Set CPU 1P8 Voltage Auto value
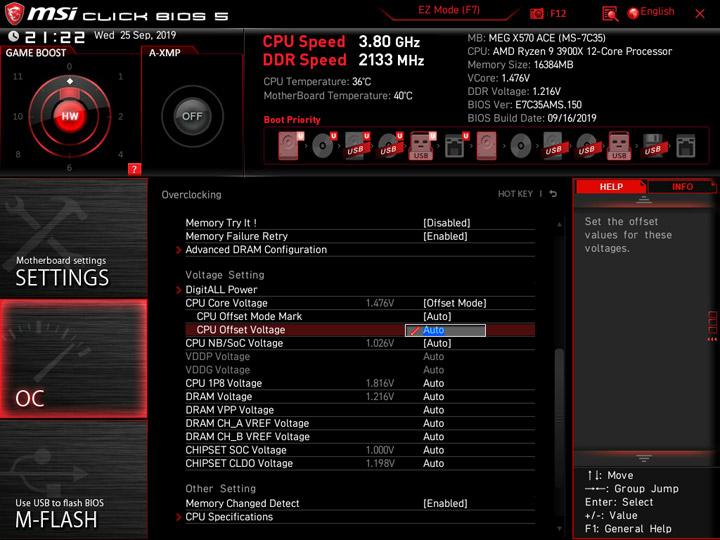 pos(433,383)
